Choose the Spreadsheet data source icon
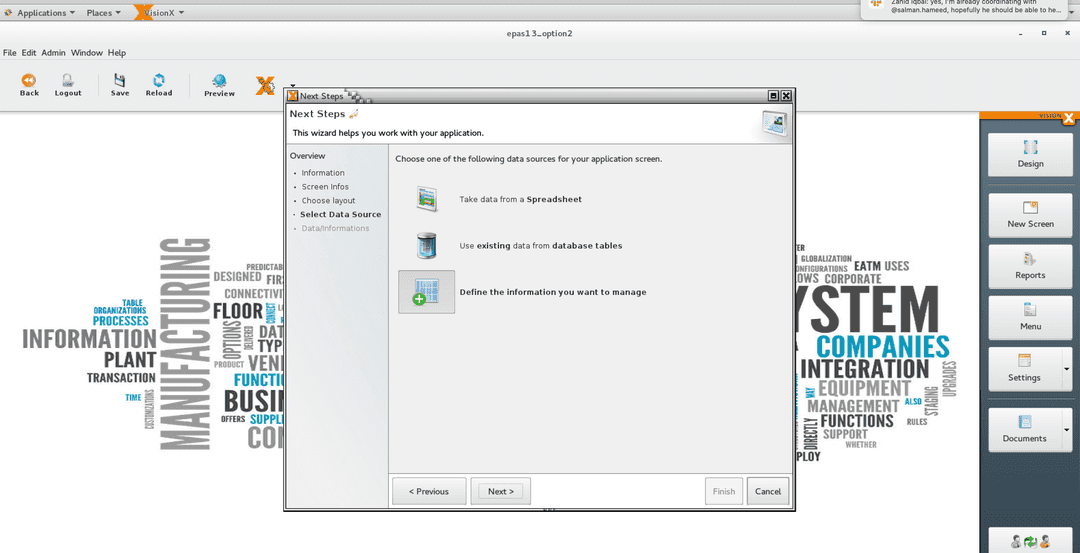 coord(427,198)
